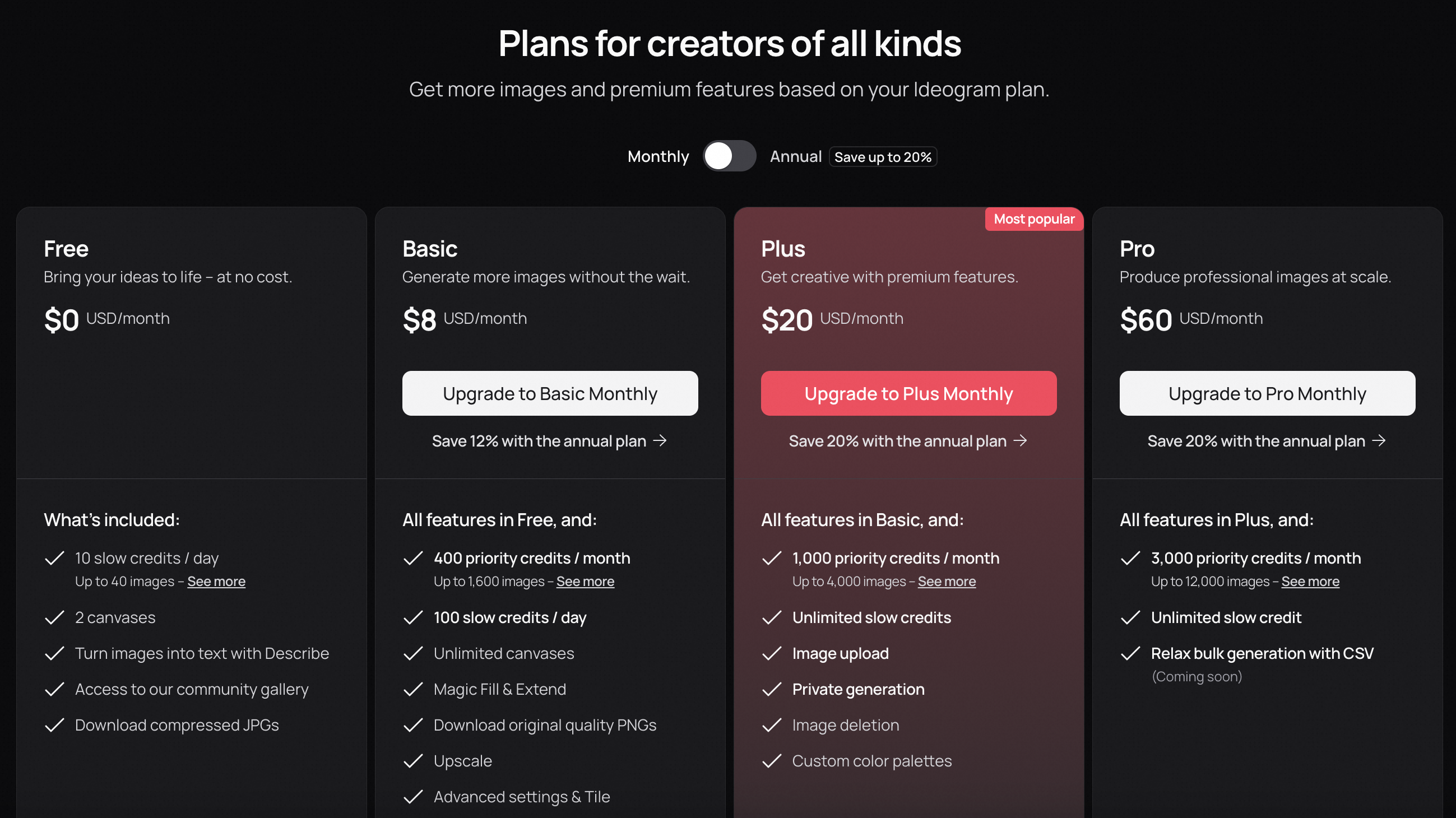The image size is (1456, 818).
Task: Click arrow icon in Plus plan annual savings
Action: [x=1020, y=440]
